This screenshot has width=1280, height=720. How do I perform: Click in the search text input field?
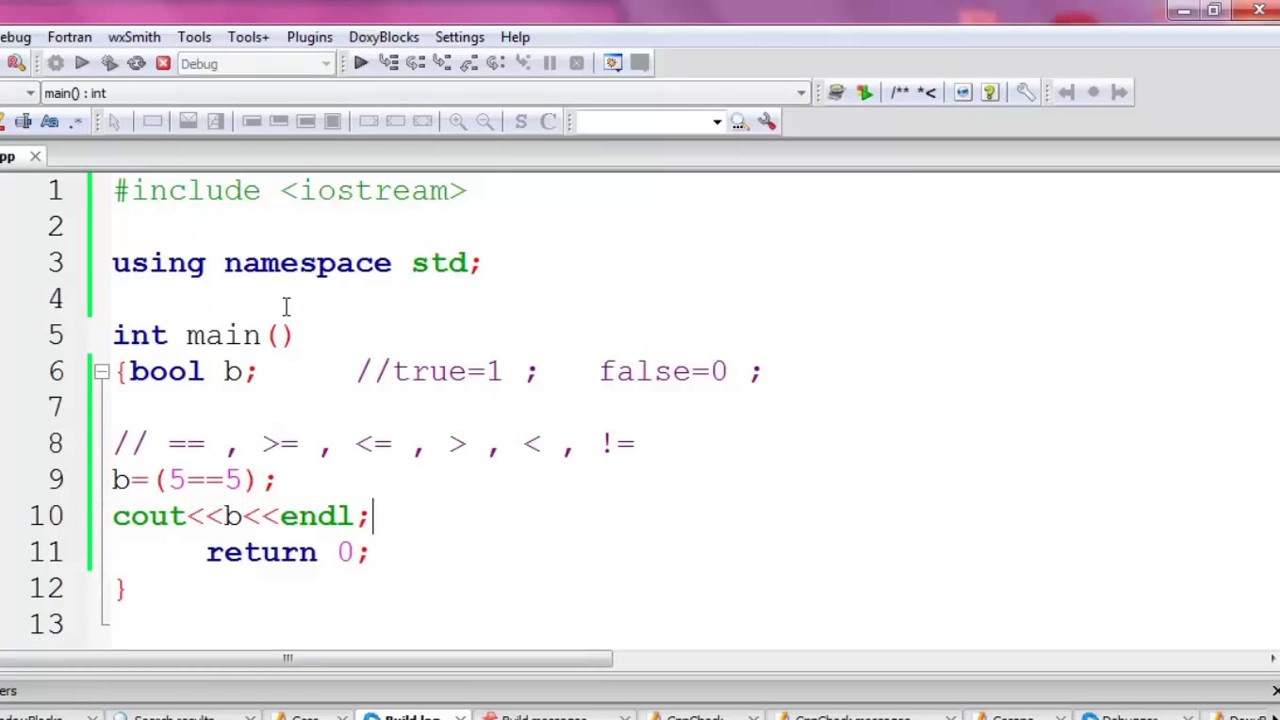pos(643,122)
